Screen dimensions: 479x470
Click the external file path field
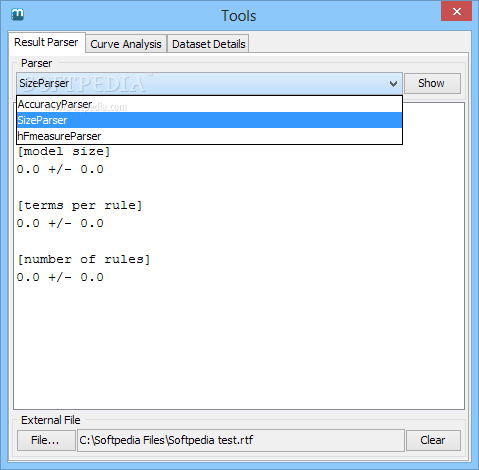[x=241, y=440]
